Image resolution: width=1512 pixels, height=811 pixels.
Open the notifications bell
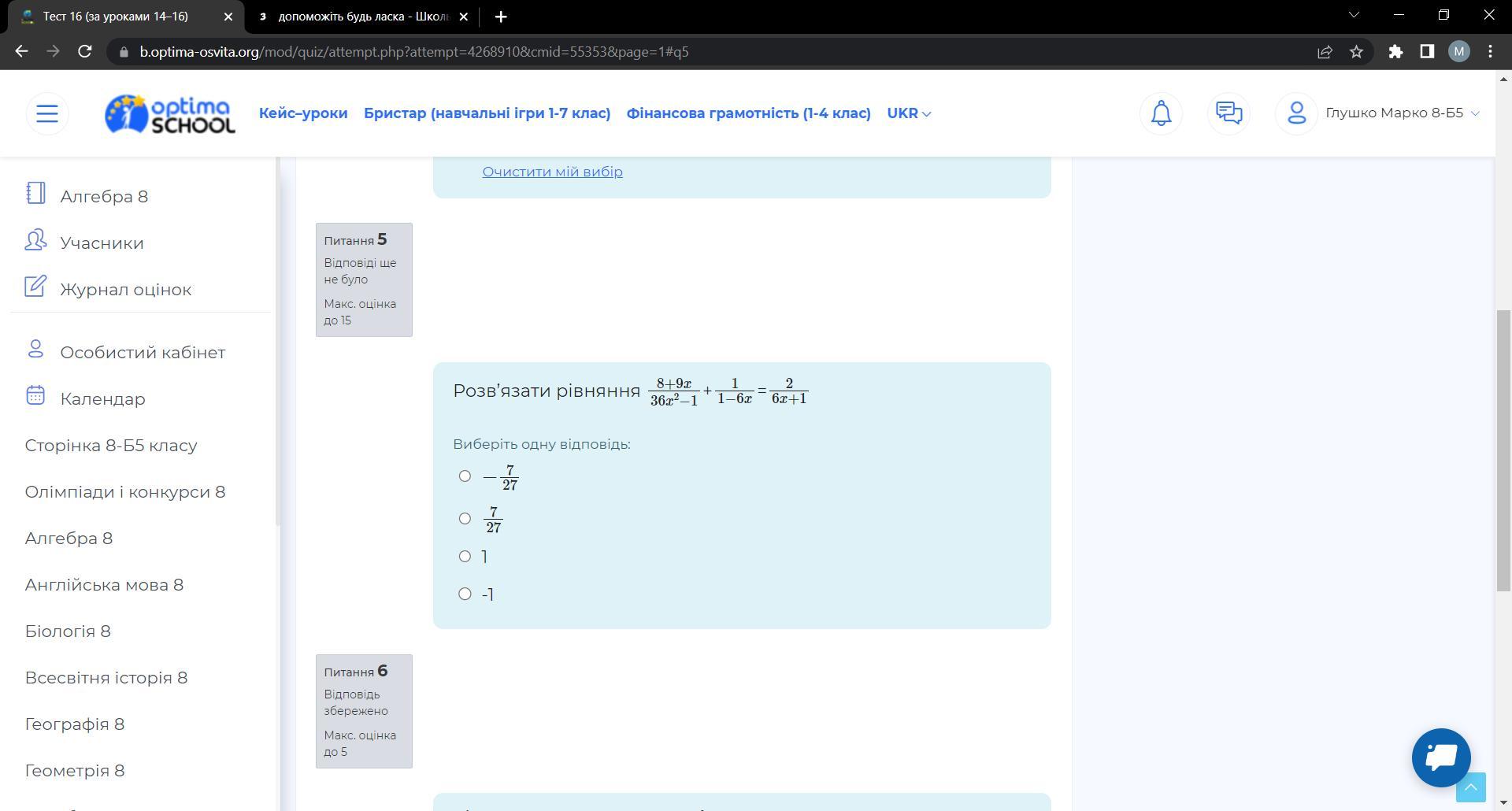click(x=1161, y=113)
